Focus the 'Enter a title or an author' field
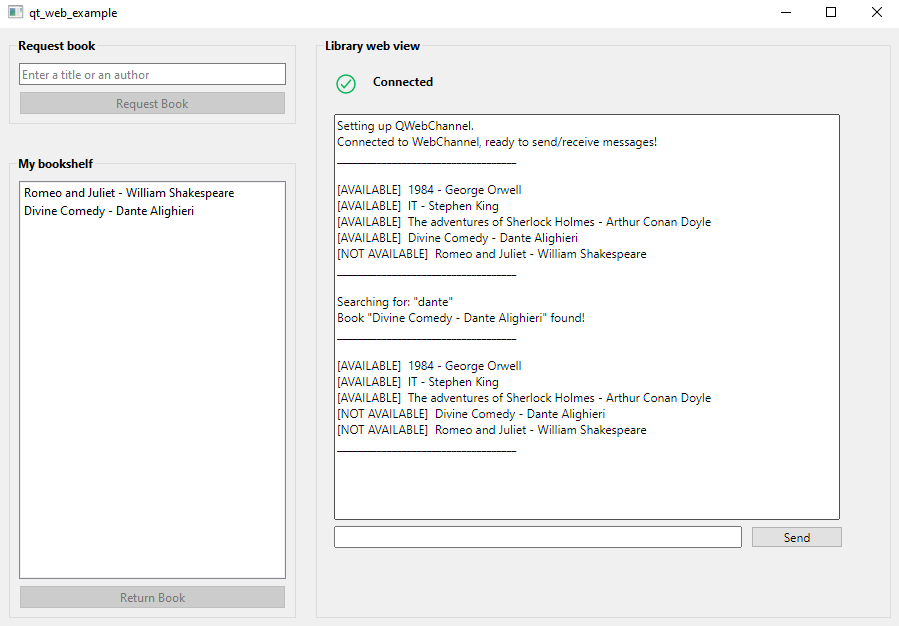 (x=153, y=75)
